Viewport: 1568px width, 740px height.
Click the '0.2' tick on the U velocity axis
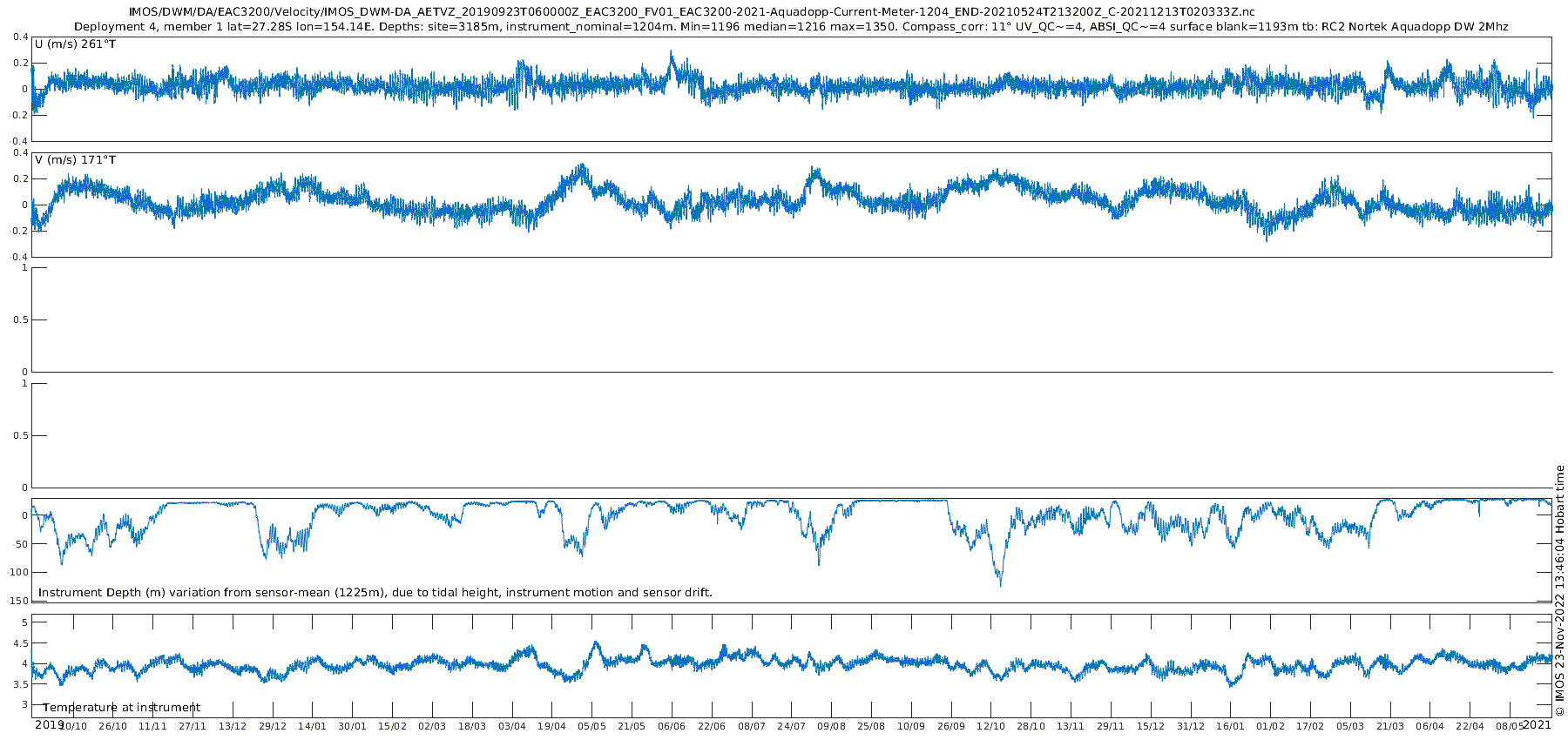(21, 64)
